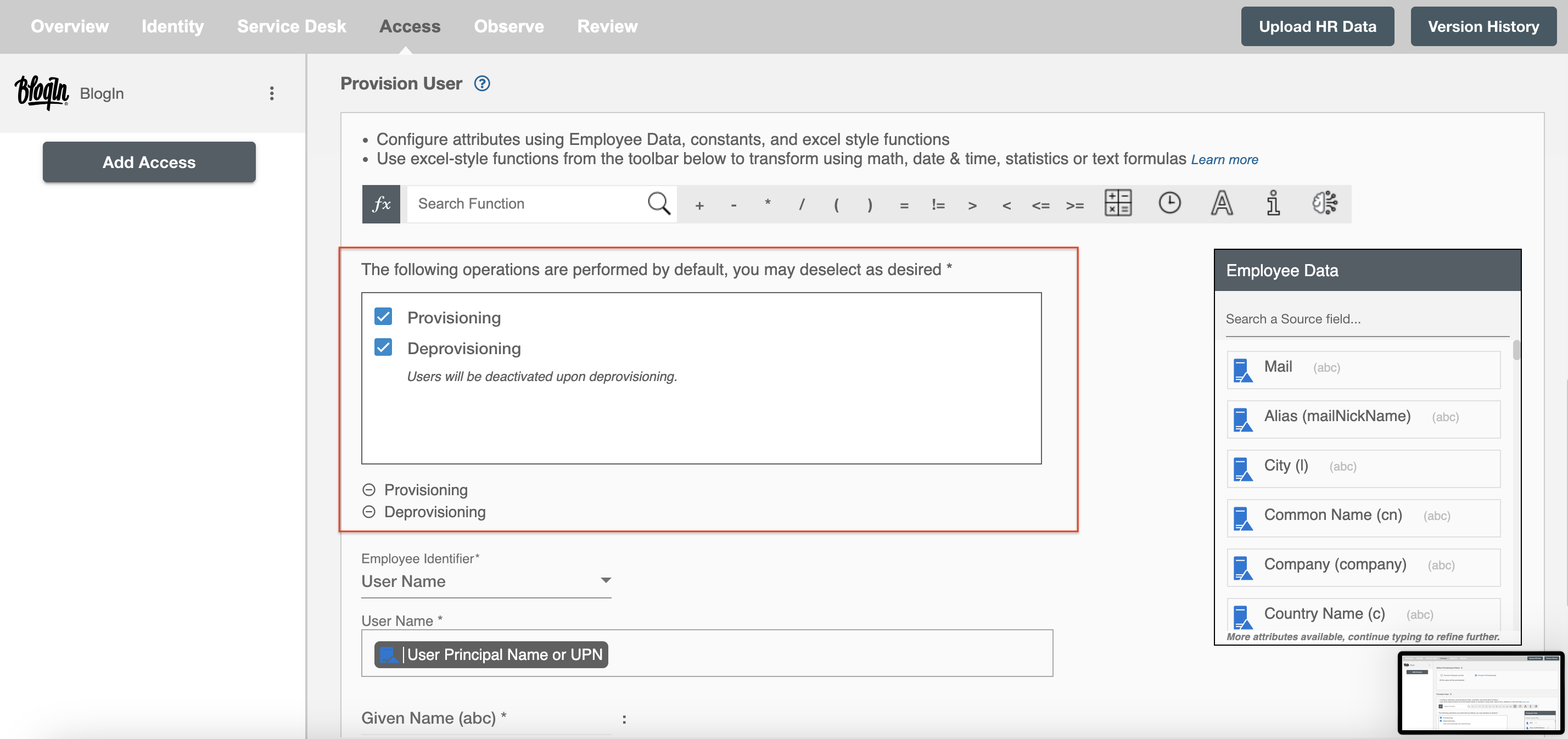This screenshot has width=1568, height=739.
Task: Click the grid/table insert icon
Action: pos(1116,203)
